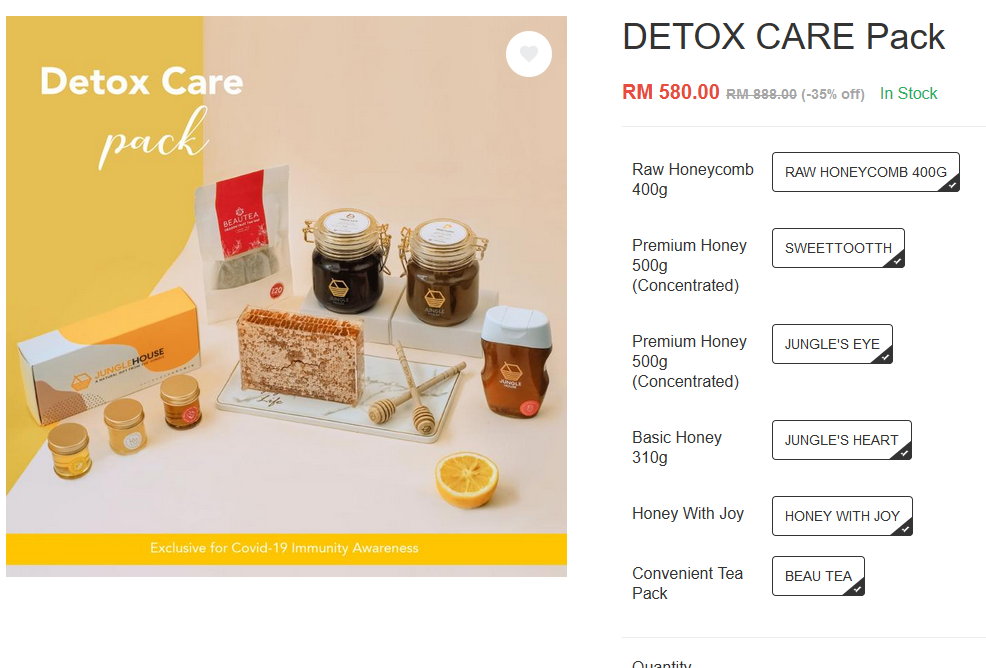The image size is (986, 668).
Task: Click the -35% off discount text
Action: pyautogui.click(x=833, y=94)
